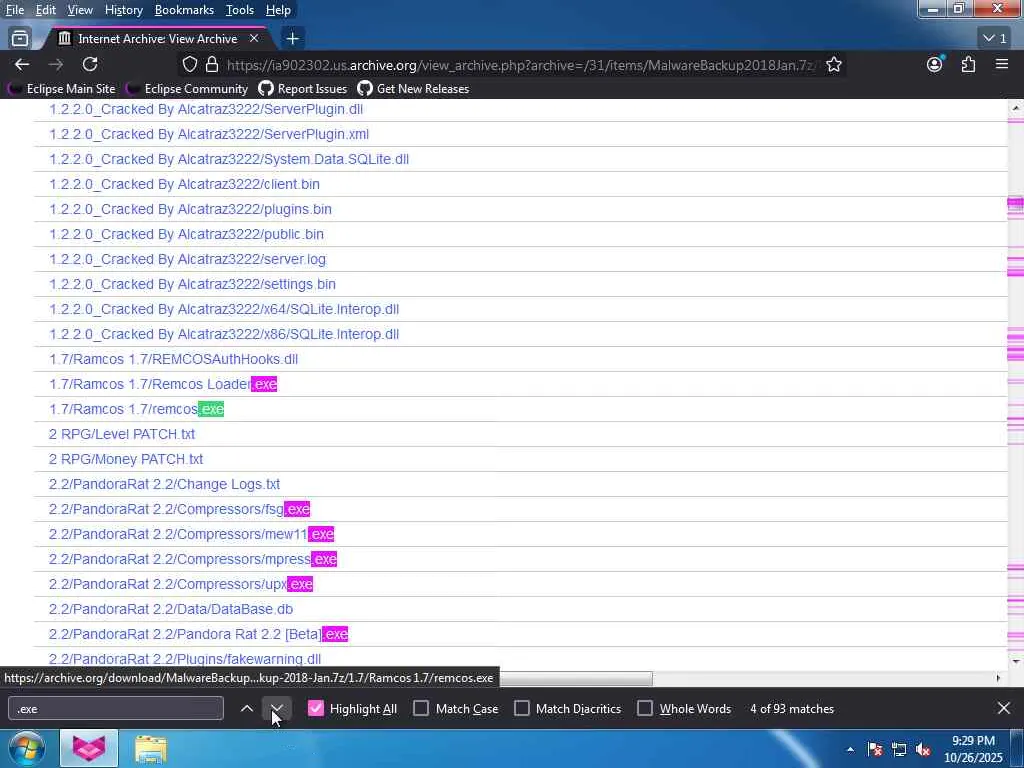Screen dimensions: 1024x768
Task: Click the horizontal scrollbar thumb
Action: pos(576,679)
